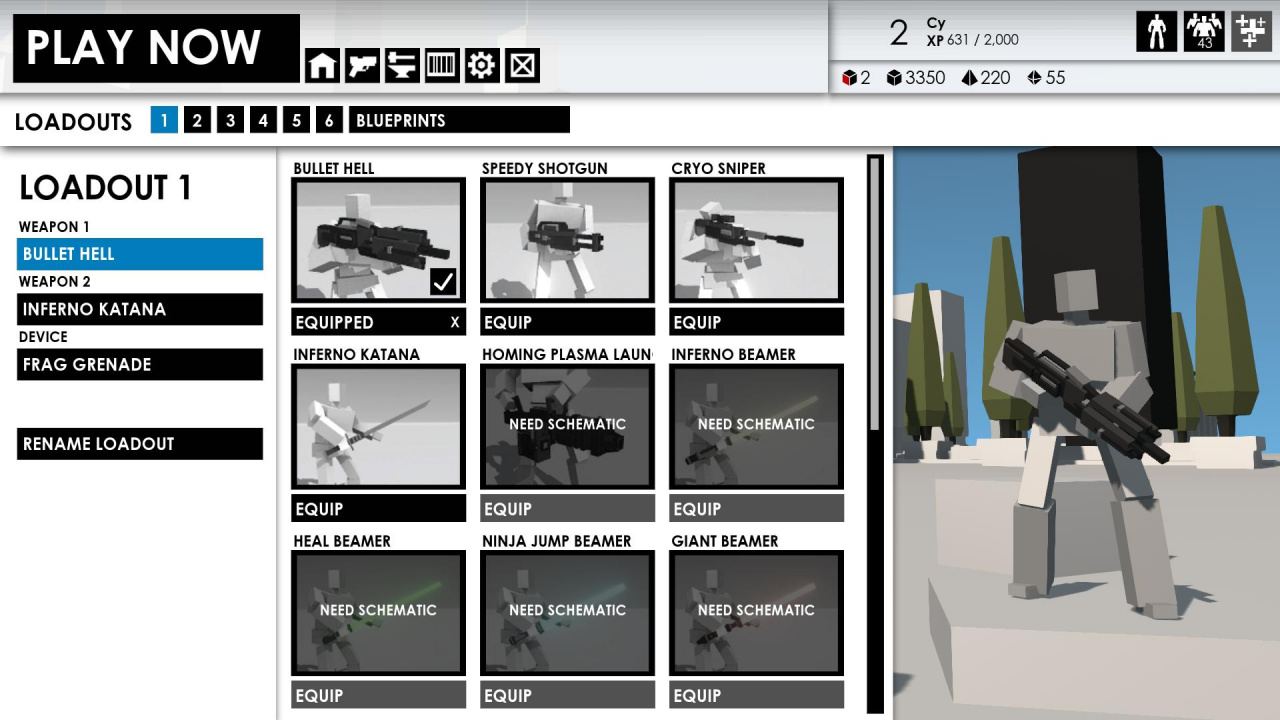Screen dimensions: 1280x720
Task: Open the gear settings icon
Action: point(482,66)
